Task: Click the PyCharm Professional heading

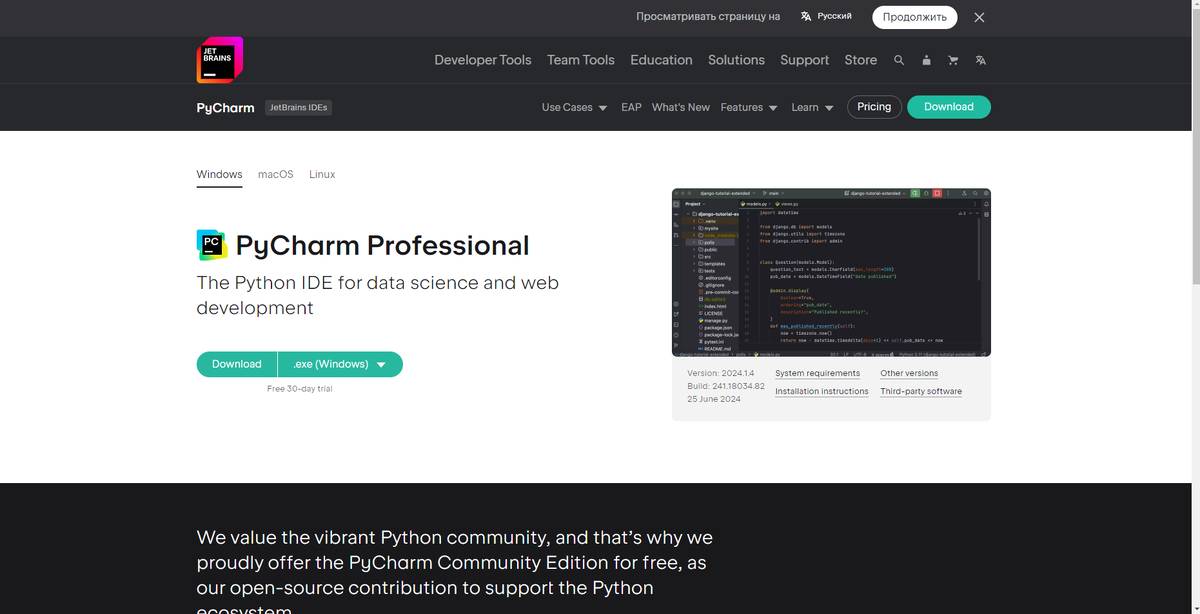Action: [x=382, y=245]
